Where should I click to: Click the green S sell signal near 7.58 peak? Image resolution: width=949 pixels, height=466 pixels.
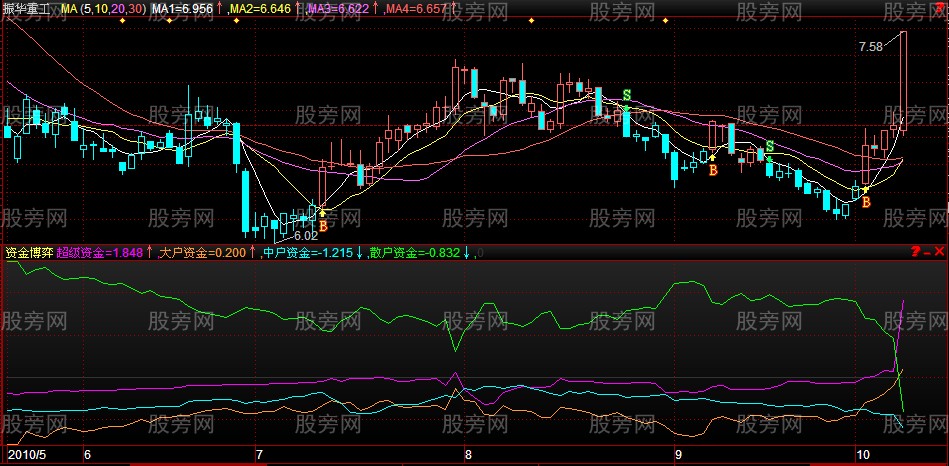769,148
